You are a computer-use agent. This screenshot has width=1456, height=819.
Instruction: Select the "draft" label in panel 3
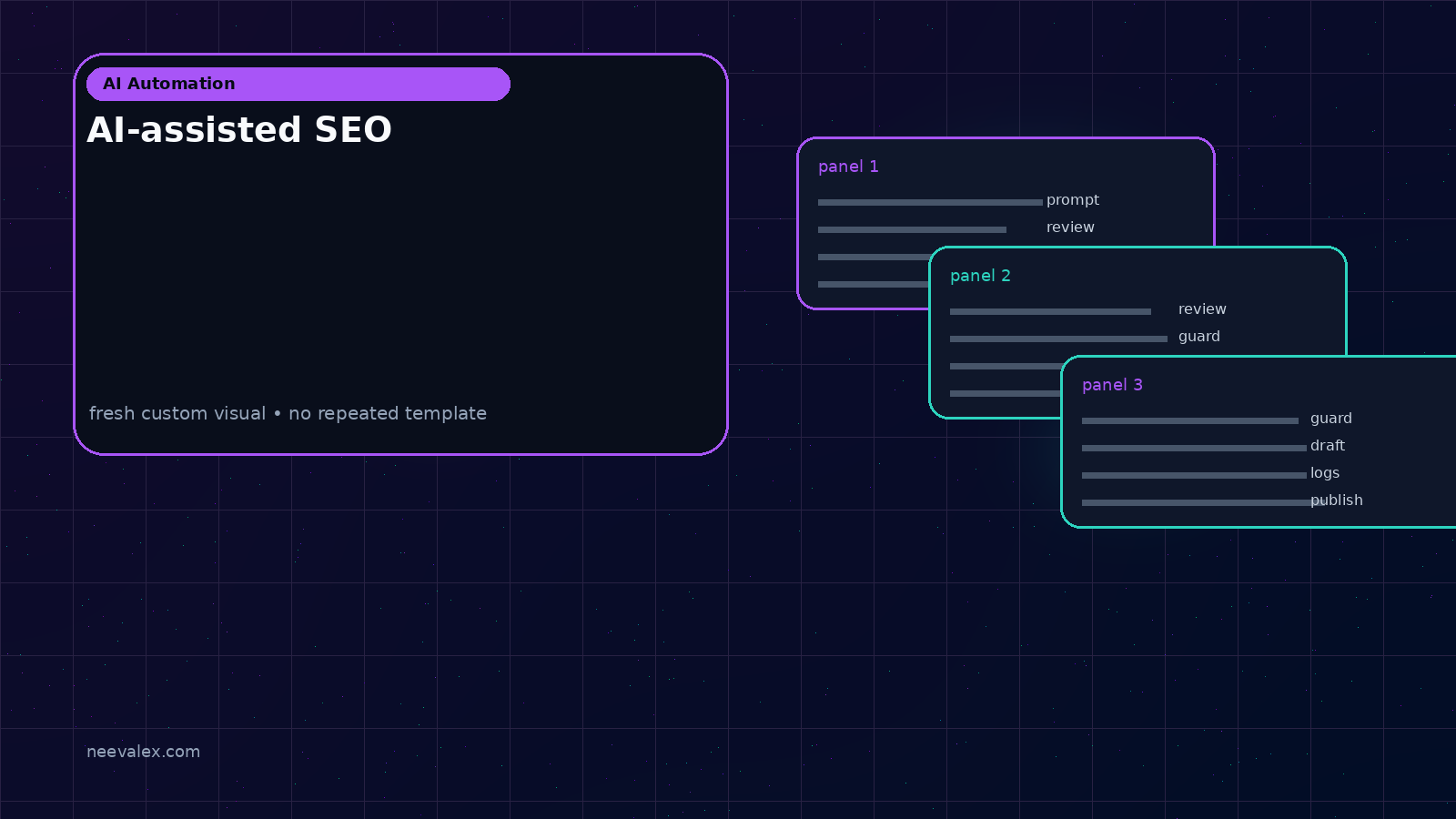(x=1328, y=446)
